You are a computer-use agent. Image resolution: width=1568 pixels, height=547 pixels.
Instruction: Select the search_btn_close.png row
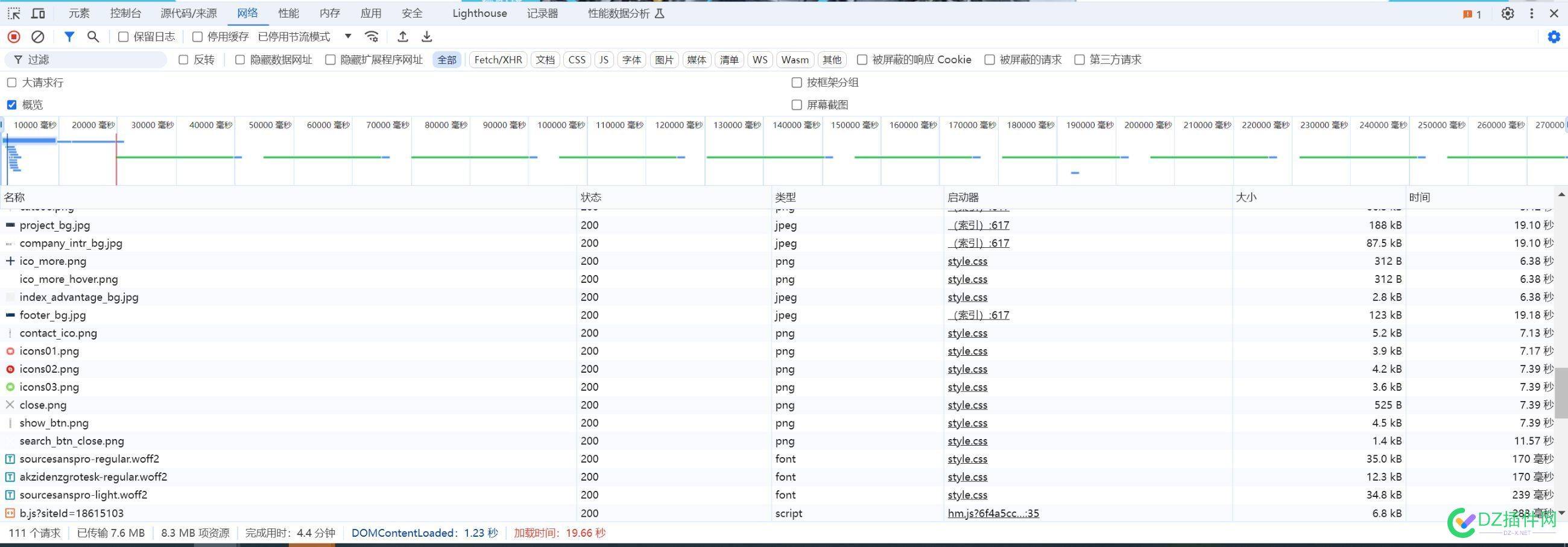777,441
